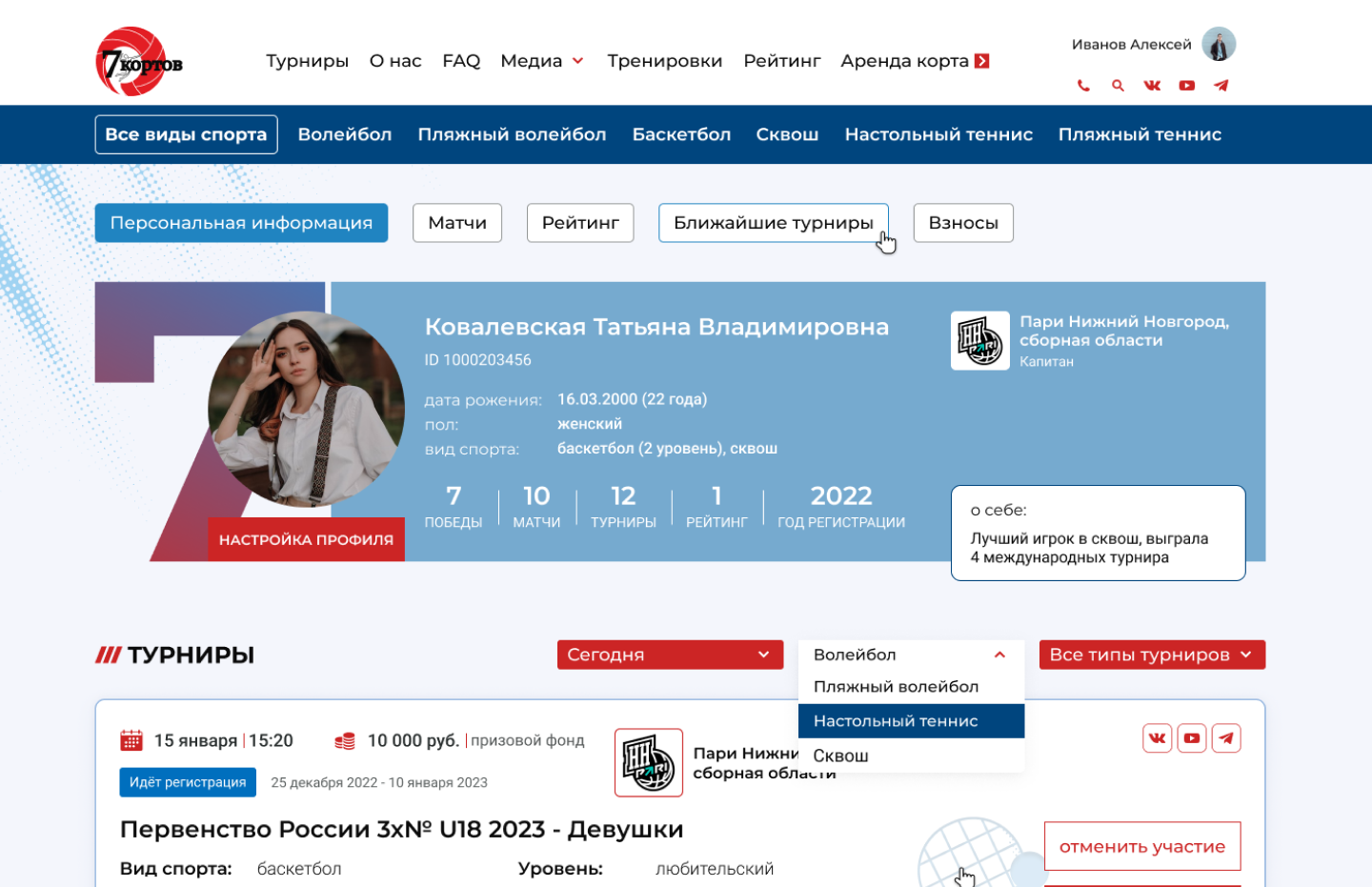This screenshot has height=887, width=1372.
Task: Open the Взносы tab
Action: pyautogui.click(x=963, y=222)
